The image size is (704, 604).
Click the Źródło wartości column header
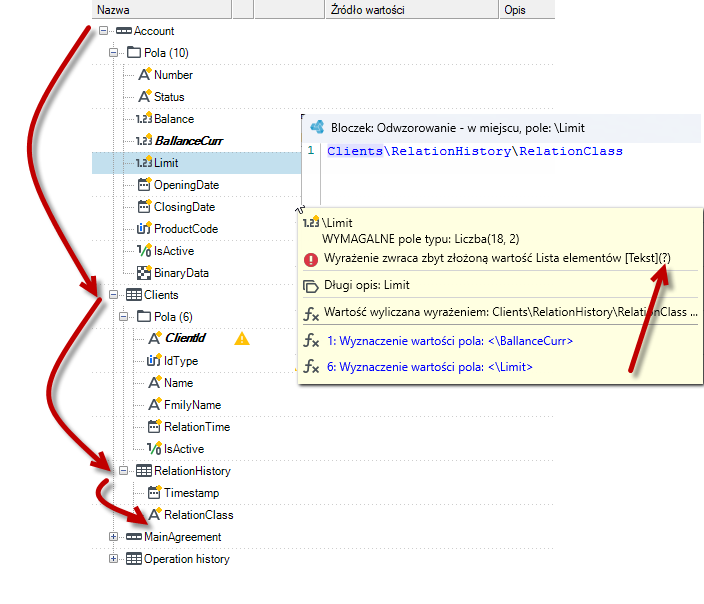[412, 9]
